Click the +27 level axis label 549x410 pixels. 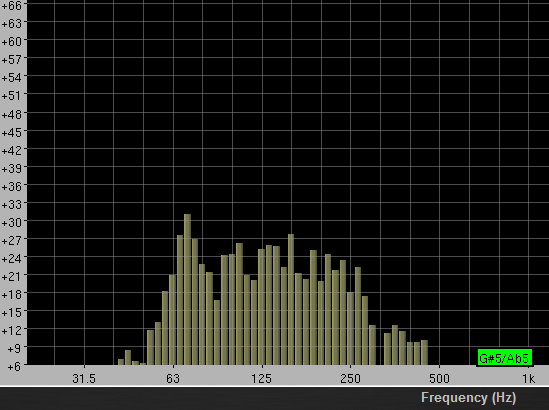click(x=12, y=241)
